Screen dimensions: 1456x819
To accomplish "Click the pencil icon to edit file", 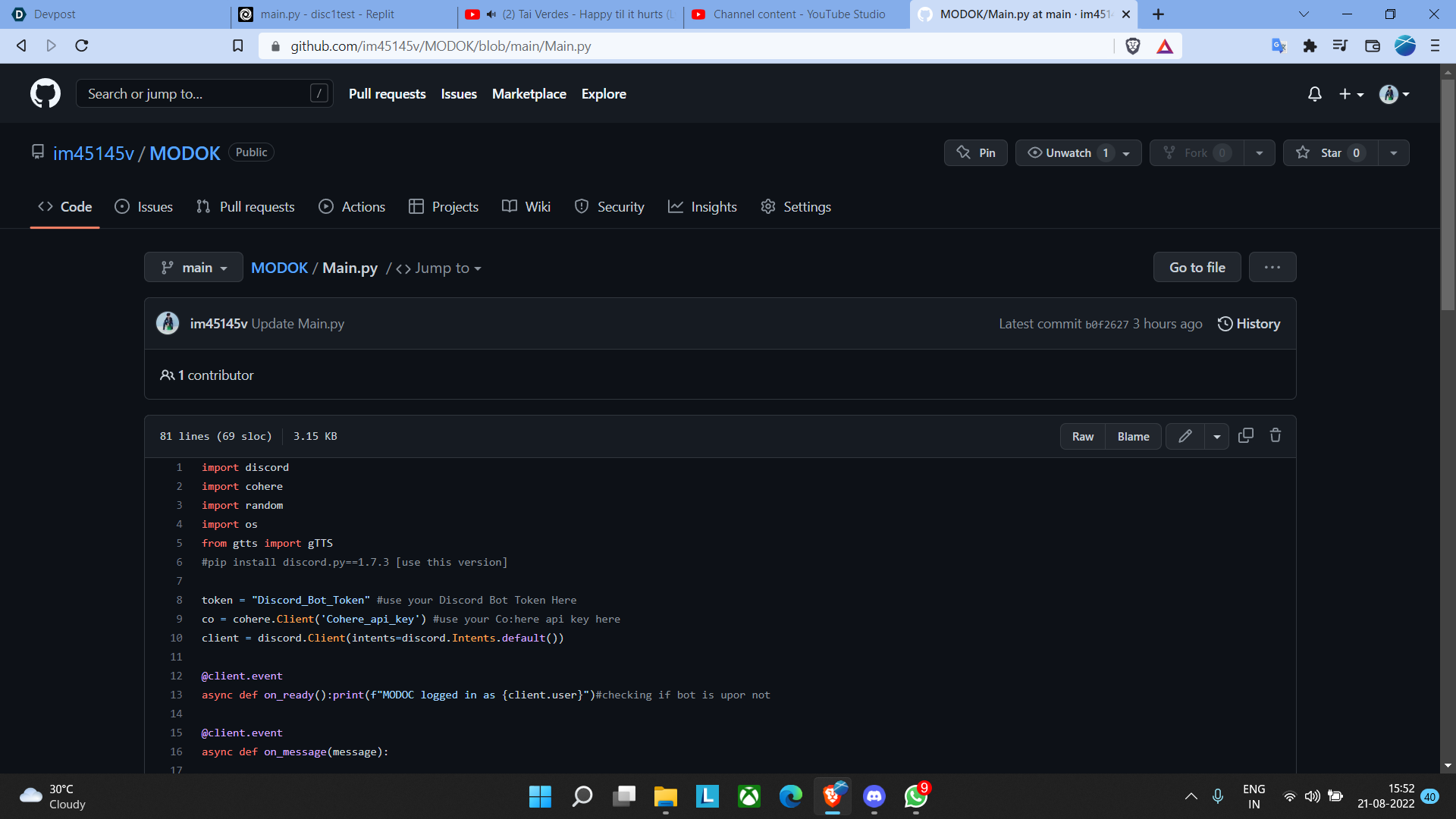I will (1185, 436).
